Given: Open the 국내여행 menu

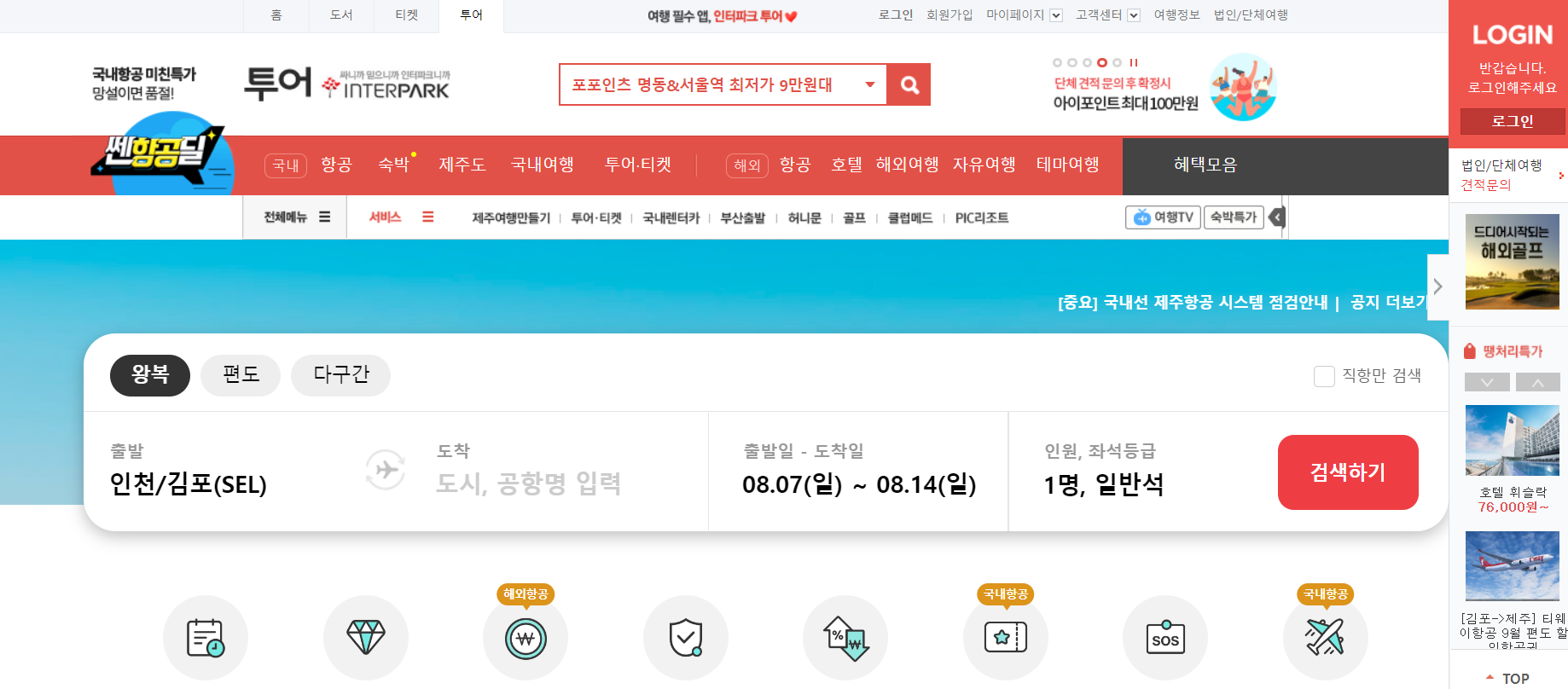Looking at the screenshot, I should [x=543, y=165].
